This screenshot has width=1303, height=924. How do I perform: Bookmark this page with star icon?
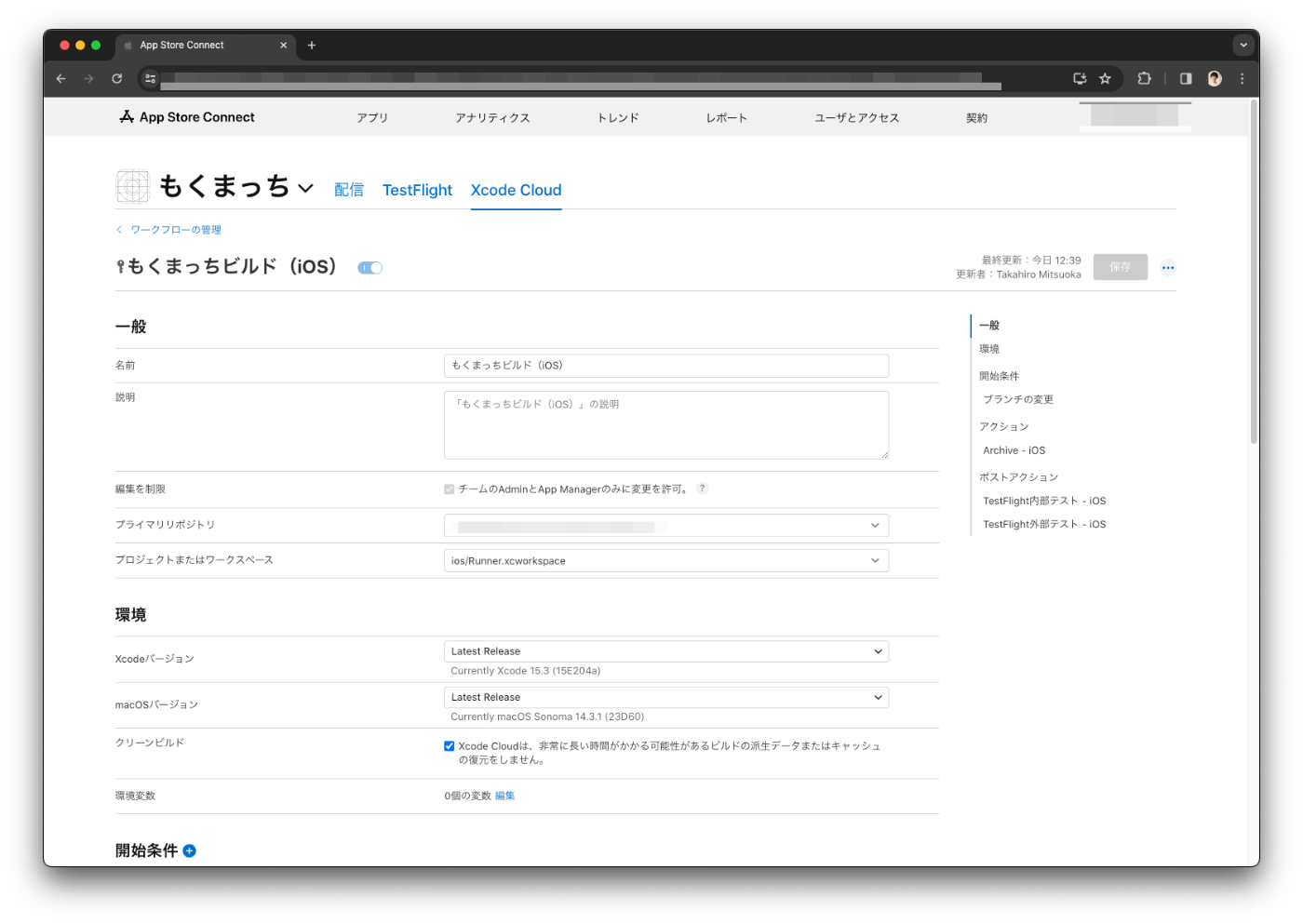[x=1106, y=79]
